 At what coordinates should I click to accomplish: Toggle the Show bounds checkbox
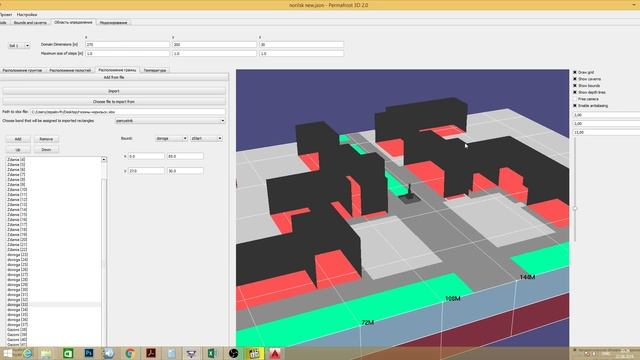pos(575,86)
